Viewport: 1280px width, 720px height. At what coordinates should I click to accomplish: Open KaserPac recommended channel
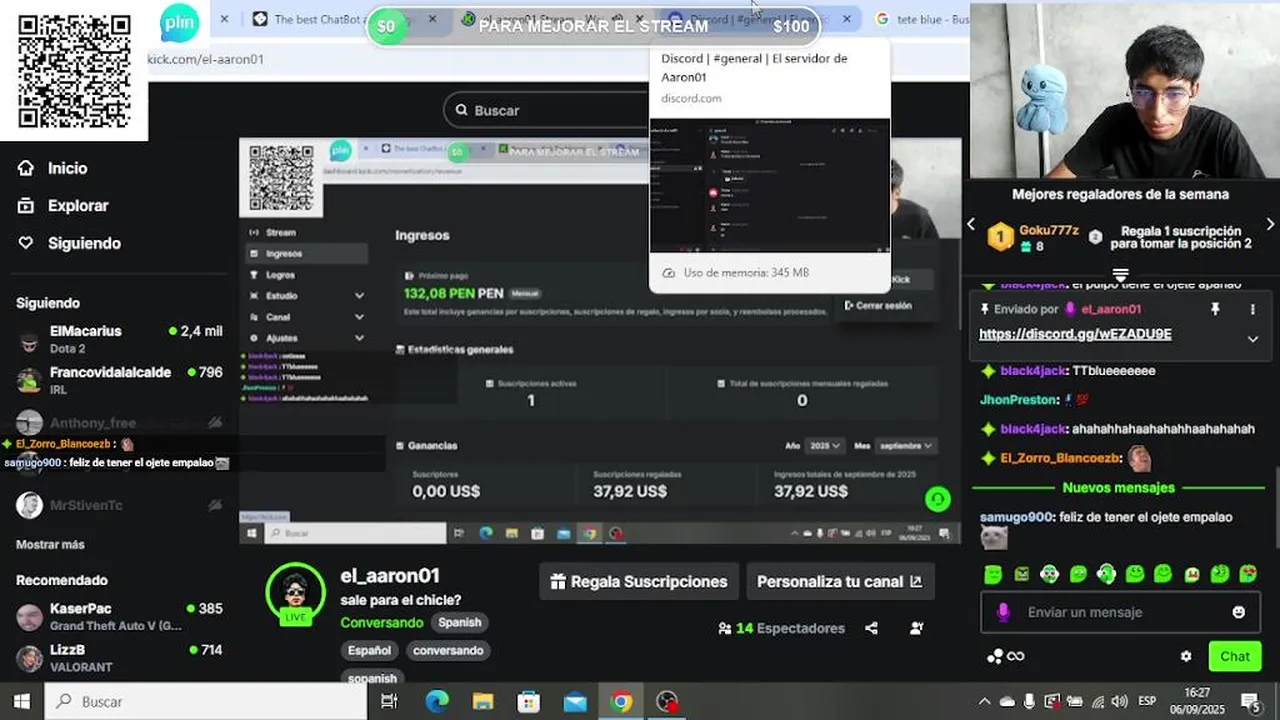pyautogui.click(x=119, y=616)
